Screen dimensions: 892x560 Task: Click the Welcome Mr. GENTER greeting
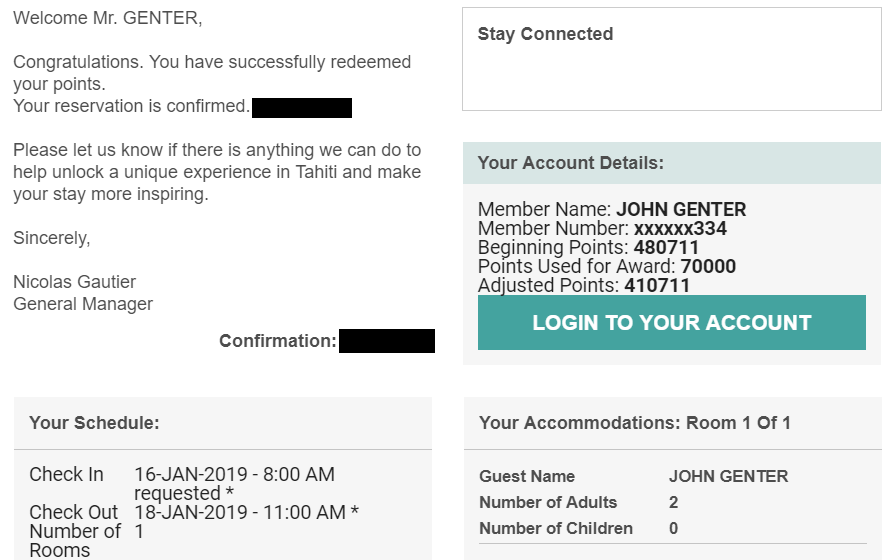[x=107, y=18]
